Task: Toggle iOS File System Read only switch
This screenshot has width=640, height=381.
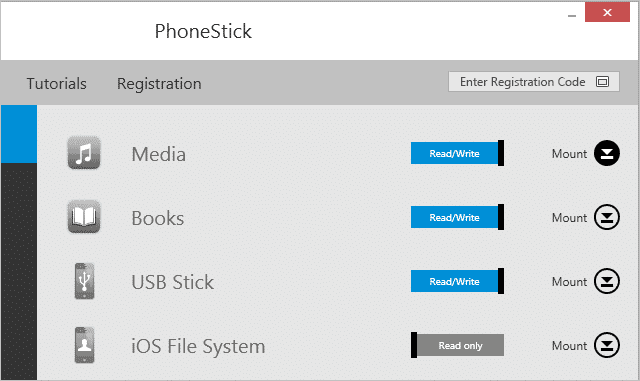Action: (x=457, y=345)
